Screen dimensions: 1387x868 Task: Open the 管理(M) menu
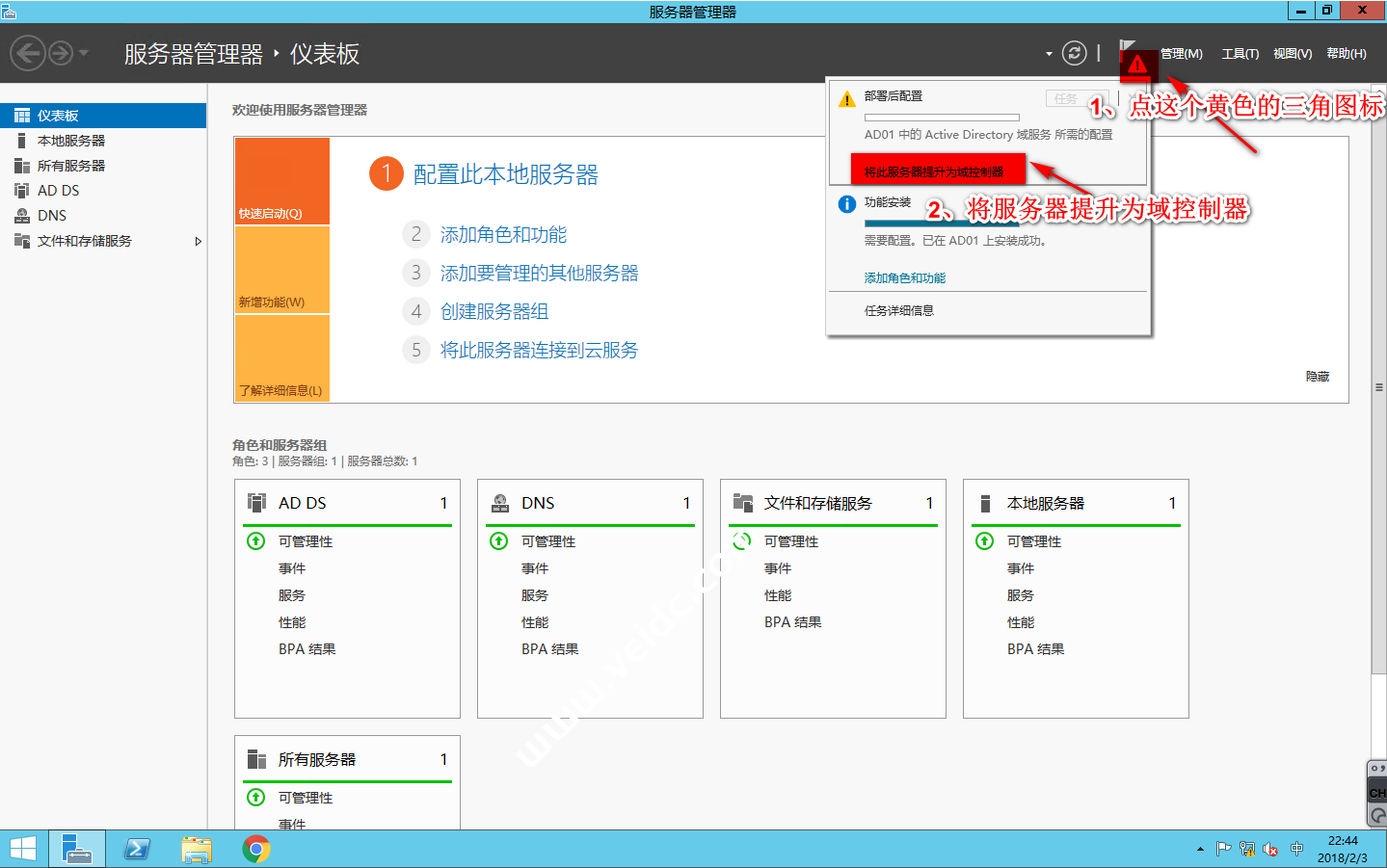[1181, 54]
